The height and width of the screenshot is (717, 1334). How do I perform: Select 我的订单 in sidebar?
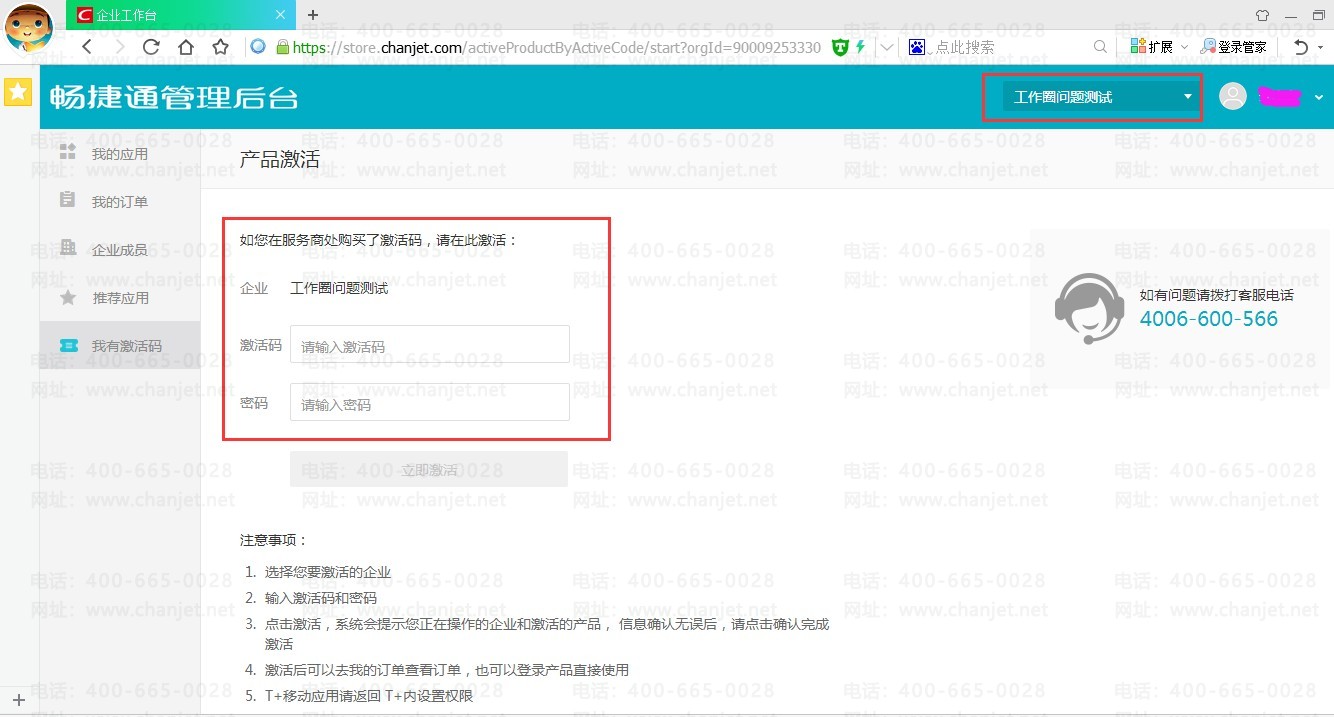tap(120, 202)
